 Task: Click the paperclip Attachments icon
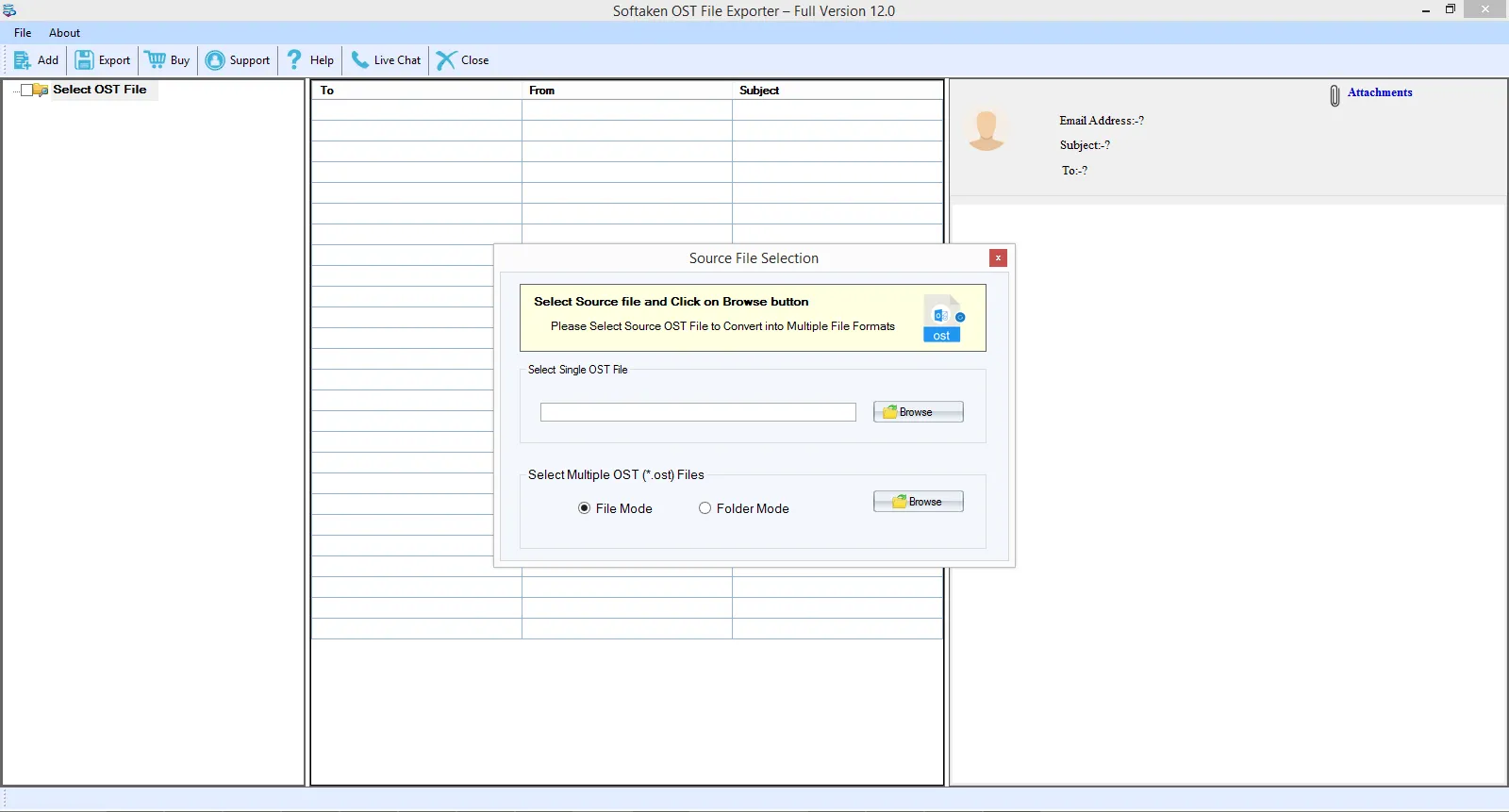point(1335,95)
